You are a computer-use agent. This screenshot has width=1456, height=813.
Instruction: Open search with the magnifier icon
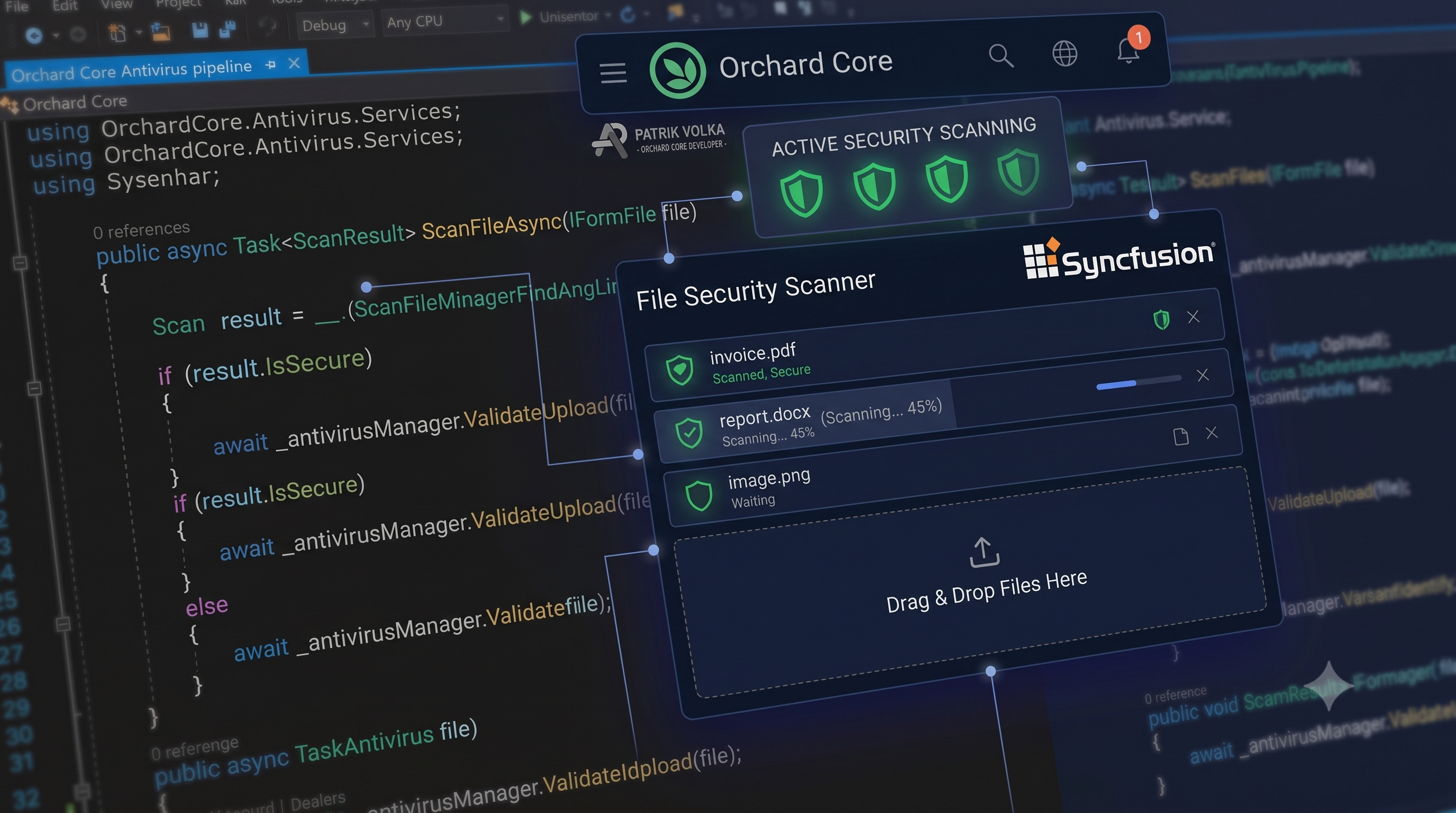pos(1001,56)
